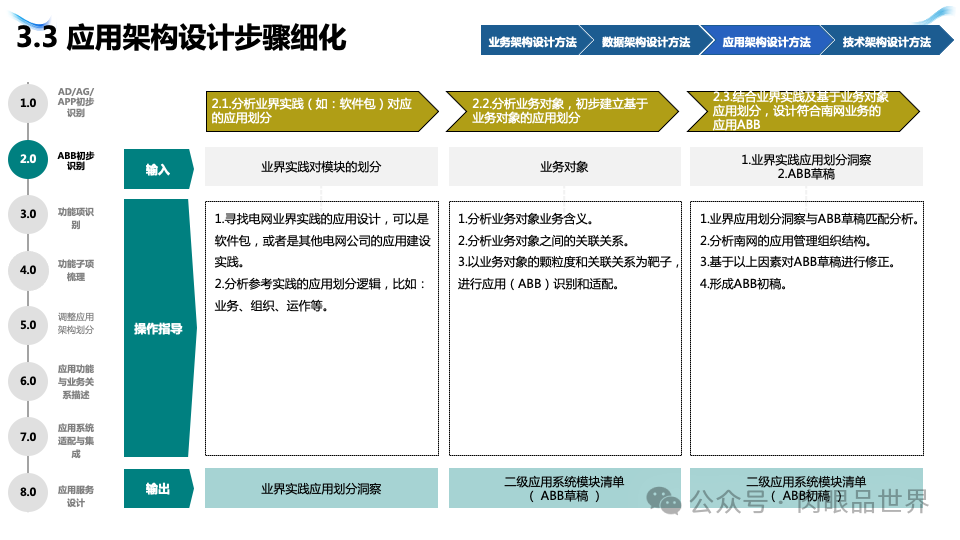This screenshot has height=540, width=960.
Task: Click the 业务对象 input cell
Action: click(x=564, y=167)
